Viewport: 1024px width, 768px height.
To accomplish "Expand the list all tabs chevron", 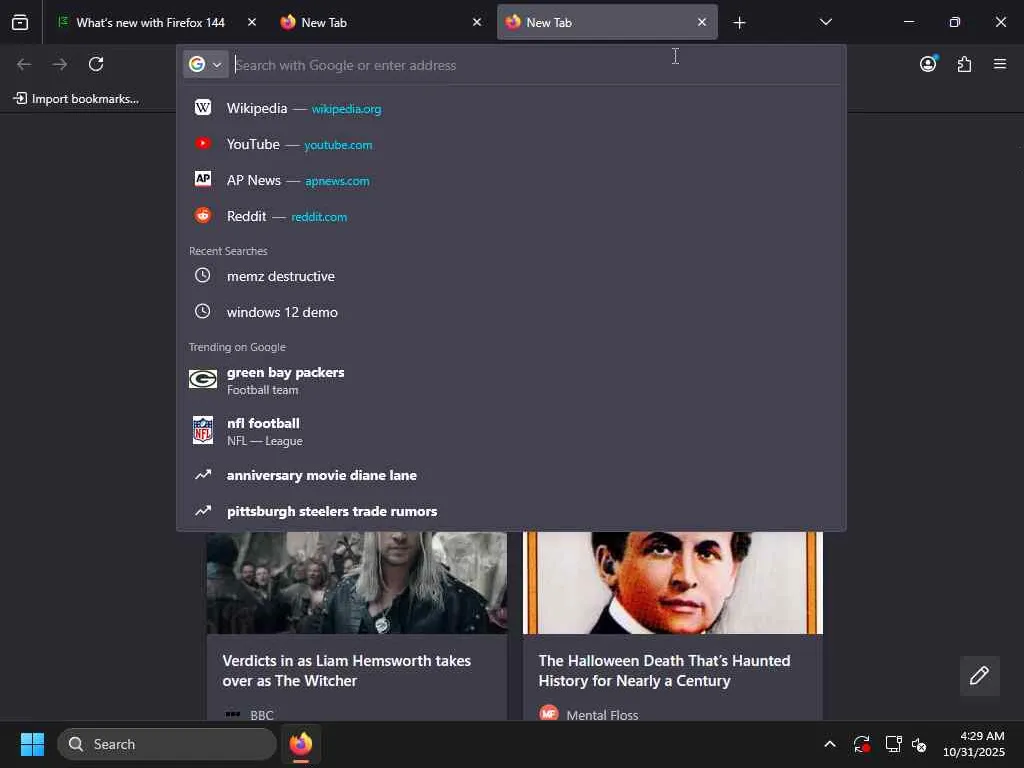I will coord(825,22).
